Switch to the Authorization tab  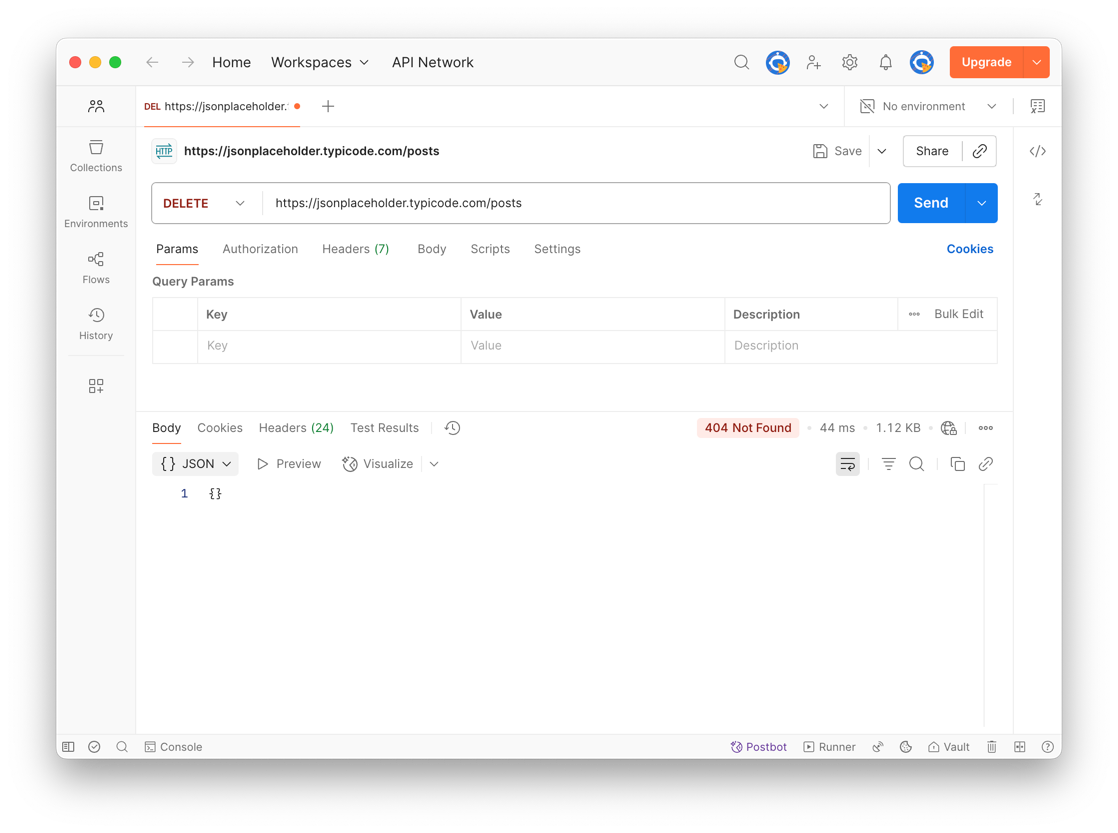click(x=260, y=249)
